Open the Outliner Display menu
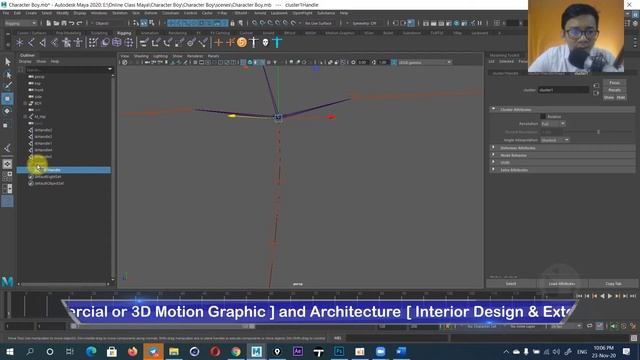The image size is (640, 360). coord(25,61)
